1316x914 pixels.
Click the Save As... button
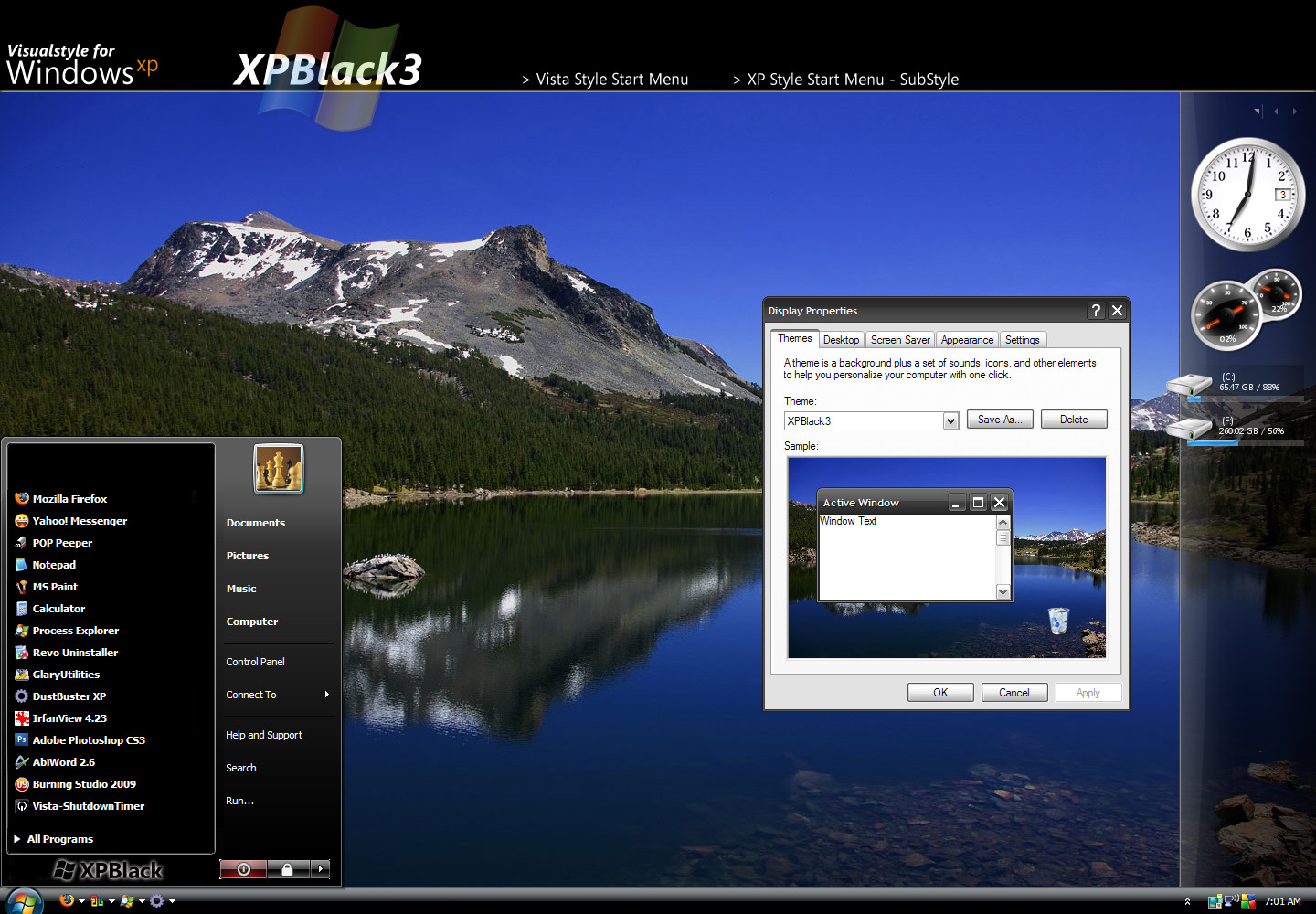[1000, 420]
